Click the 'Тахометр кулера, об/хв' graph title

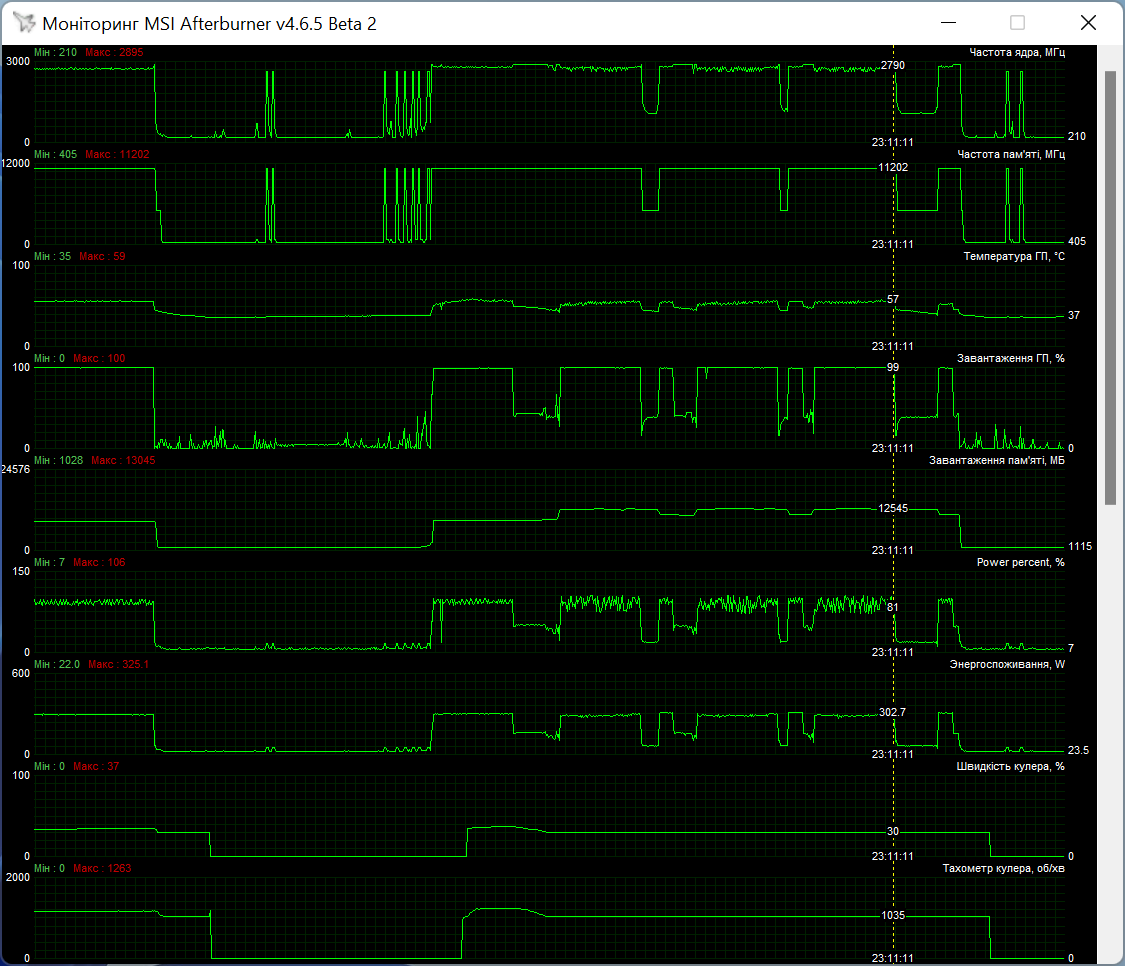[1003, 868]
